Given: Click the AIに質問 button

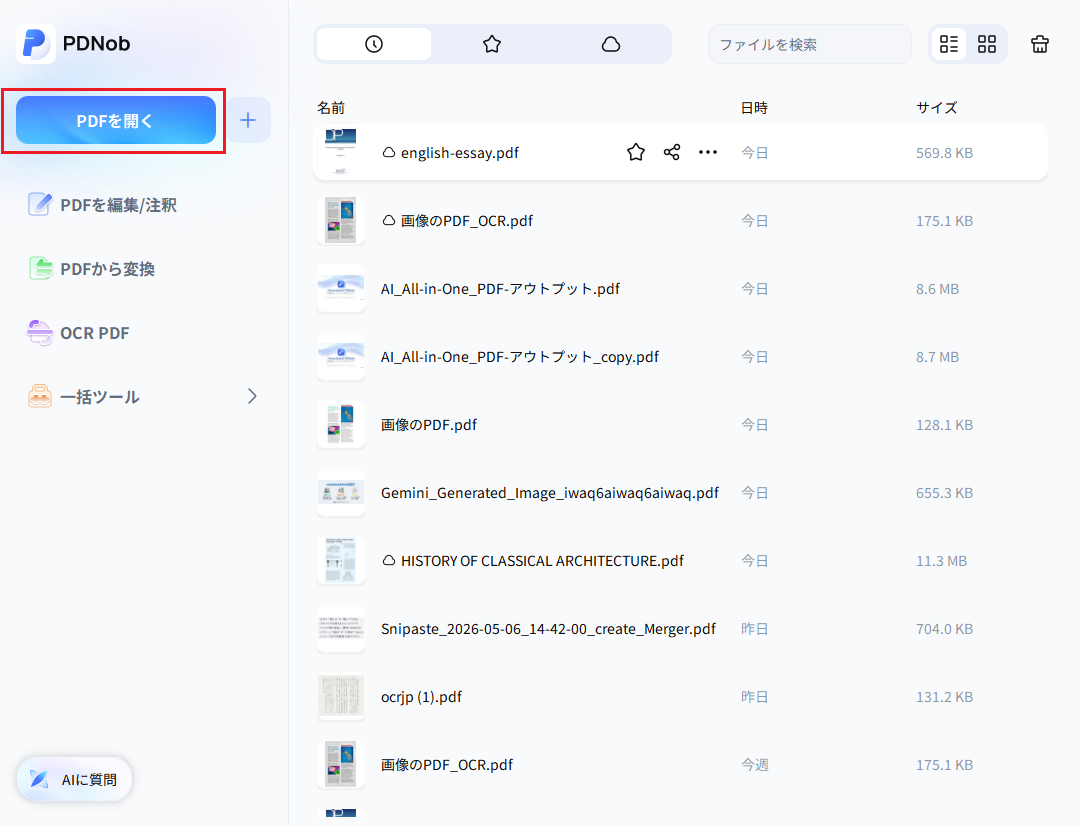Looking at the screenshot, I should tap(74, 779).
